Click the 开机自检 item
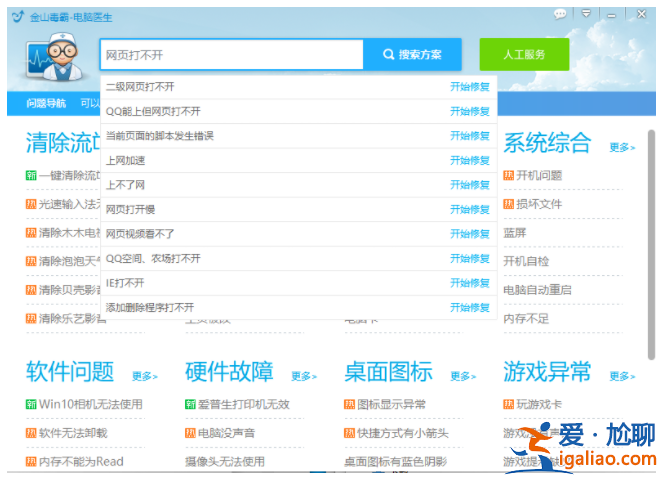Screen dimensions: 669x486 [526, 261]
